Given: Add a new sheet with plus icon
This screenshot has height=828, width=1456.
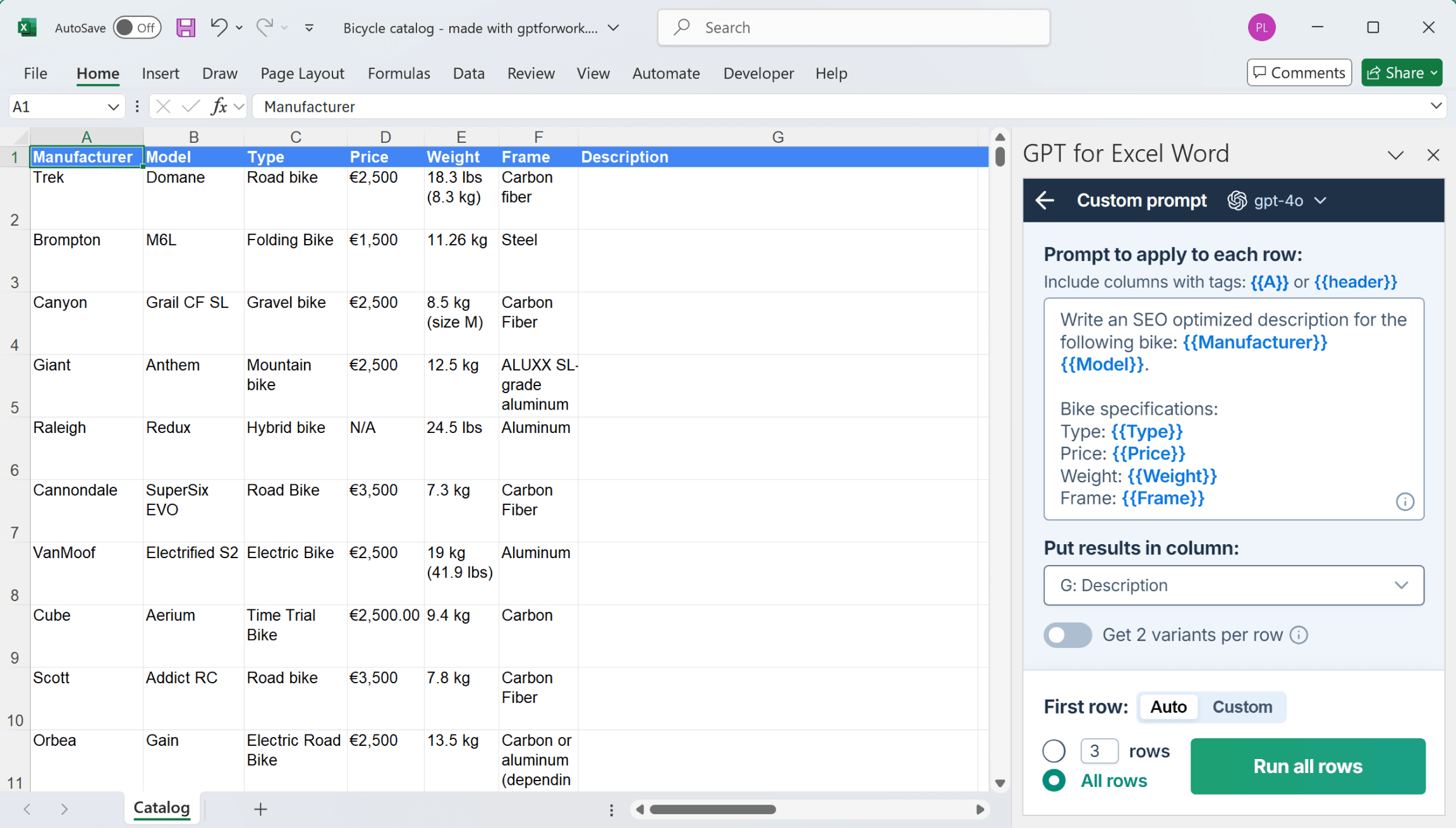Looking at the screenshot, I should (260, 809).
